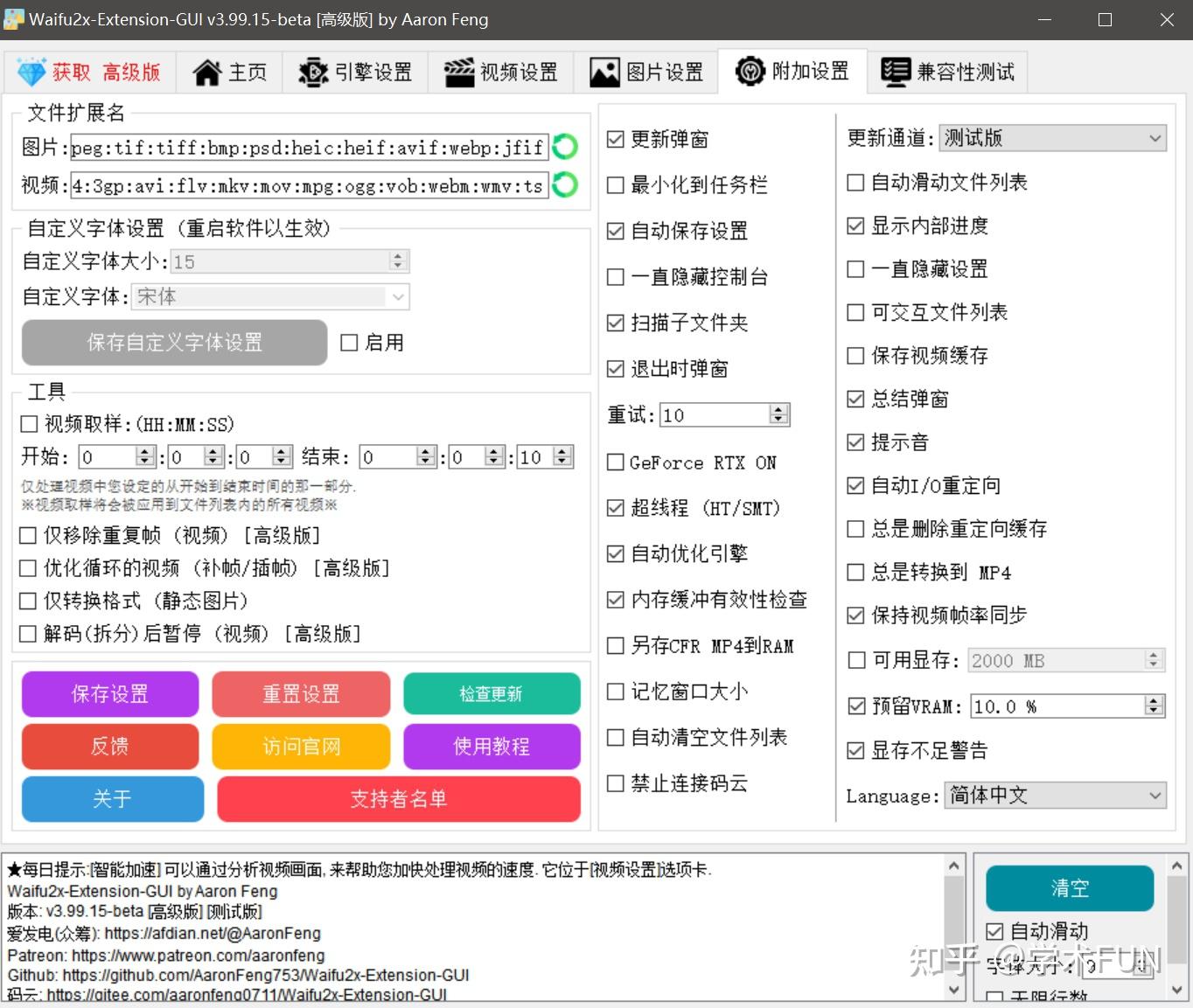Open the 更新通道 channel dropdown
Image resolution: width=1193 pixels, height=1008 pixels.
pos(1153,137)
